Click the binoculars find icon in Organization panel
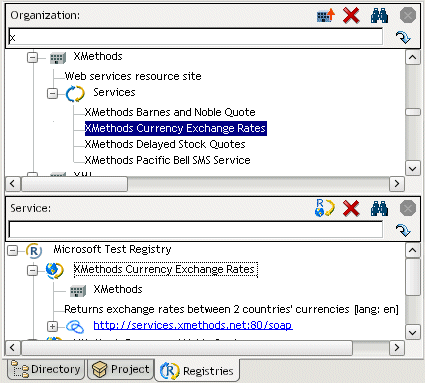The image size is (425, 383). (379, 15)
